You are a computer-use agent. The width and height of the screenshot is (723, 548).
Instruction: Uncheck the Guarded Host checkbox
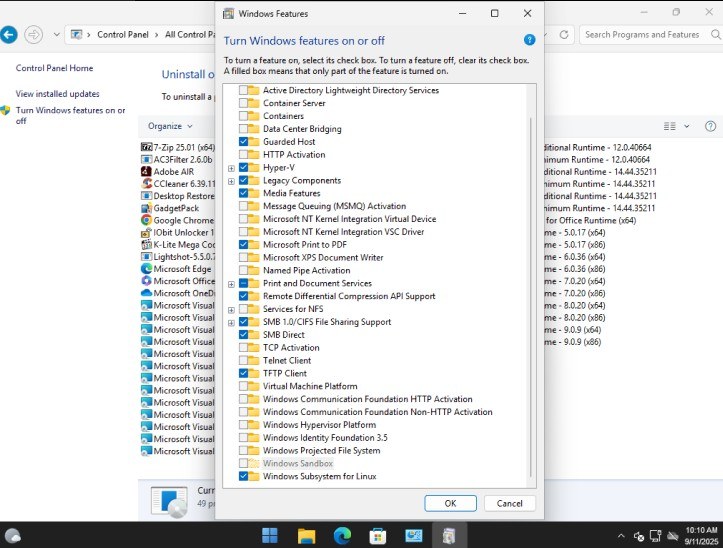[x=243, y=142]
